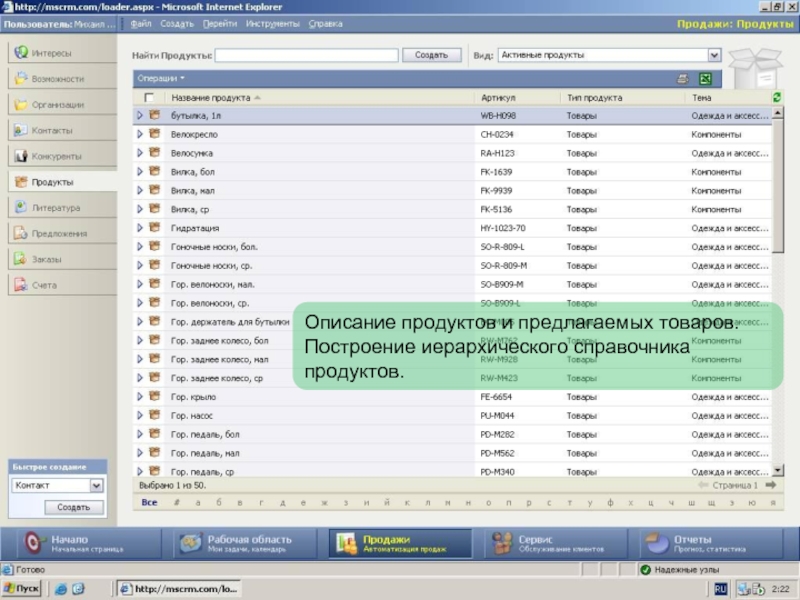Click the product icon for Велокресло row
Viewport: 800px width, 600px height.
[x=155, y=134]
